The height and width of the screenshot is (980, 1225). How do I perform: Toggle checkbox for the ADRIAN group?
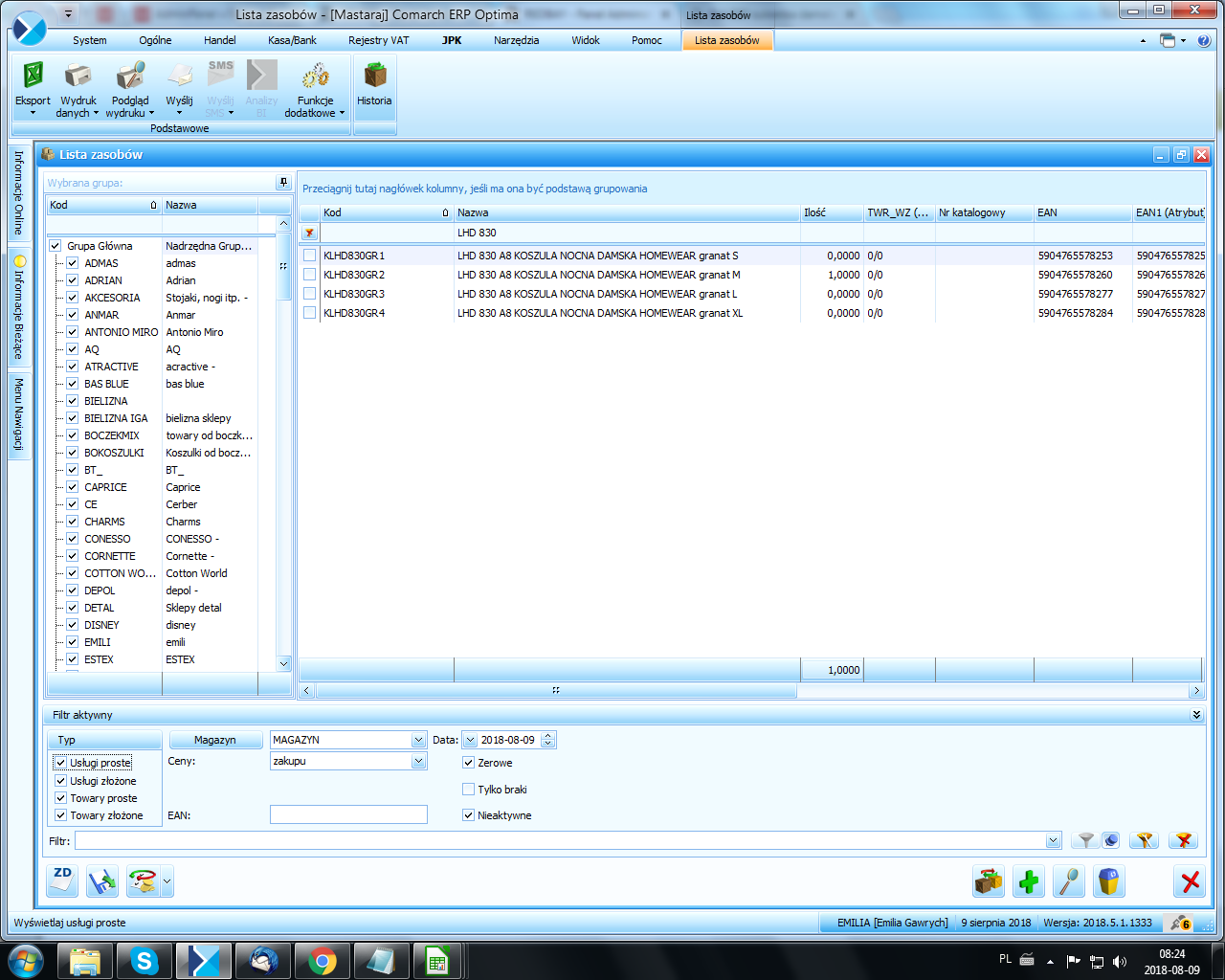(x=72, y=280)
